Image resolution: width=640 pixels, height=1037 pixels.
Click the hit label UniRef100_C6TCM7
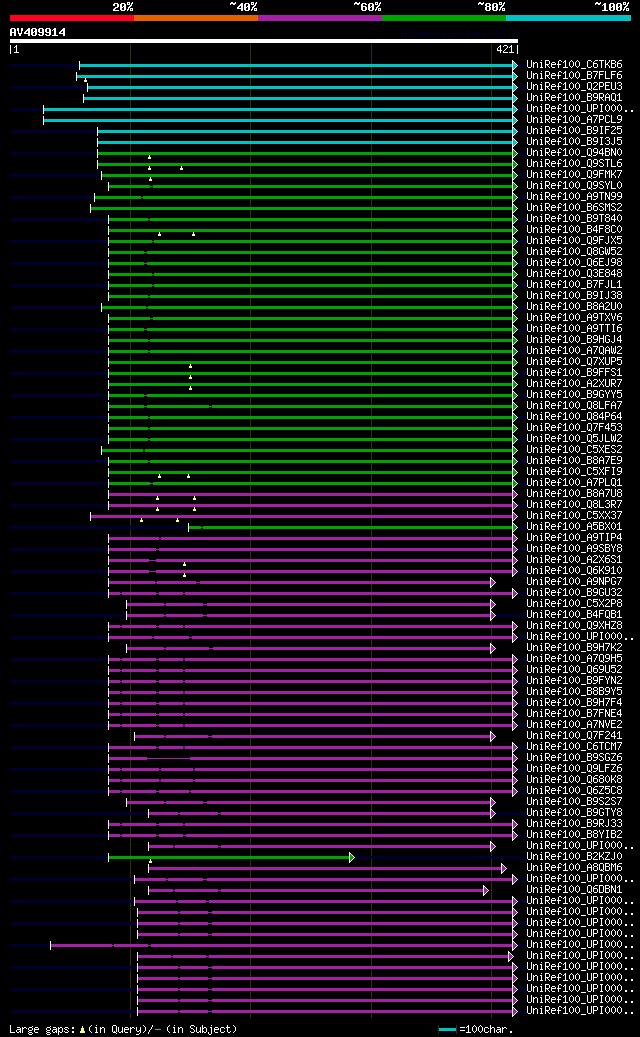point(574,747)
